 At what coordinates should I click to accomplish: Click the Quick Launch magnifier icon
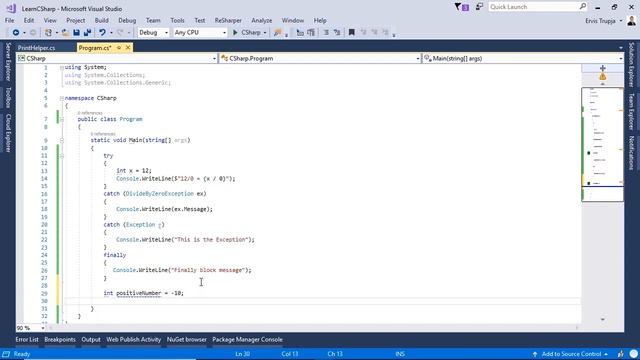point(582,7)
